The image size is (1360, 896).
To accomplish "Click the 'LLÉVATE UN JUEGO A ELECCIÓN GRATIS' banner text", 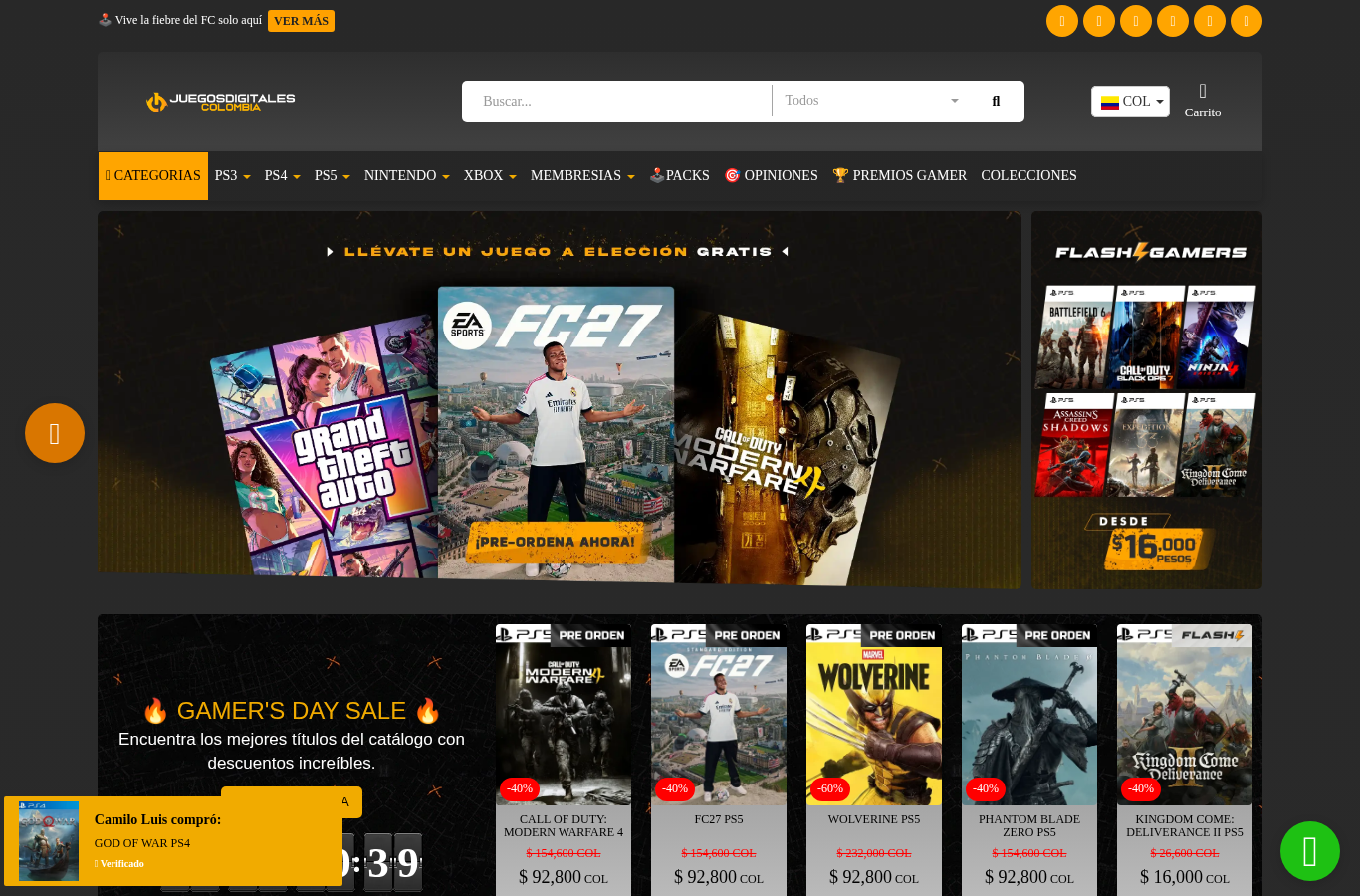I will point(558,252).
